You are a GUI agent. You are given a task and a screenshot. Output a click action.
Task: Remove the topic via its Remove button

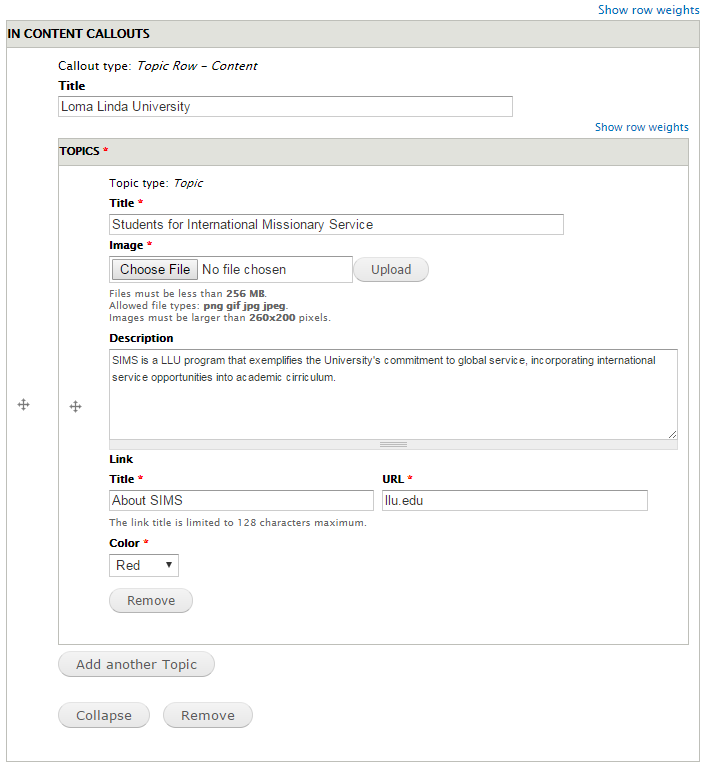(x=151, y=600)
